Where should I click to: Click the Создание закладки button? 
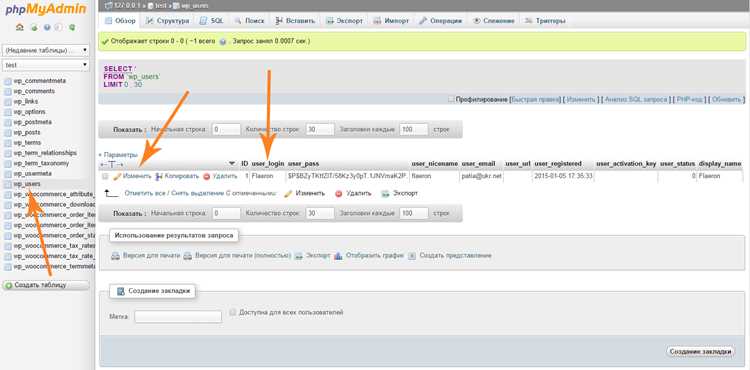pos(700,351)
